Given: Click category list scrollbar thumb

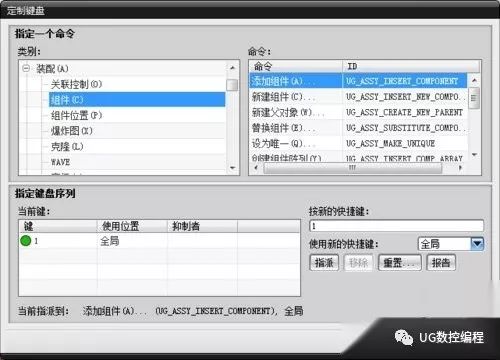Looking at the screenshot, I should coord(232,85).
